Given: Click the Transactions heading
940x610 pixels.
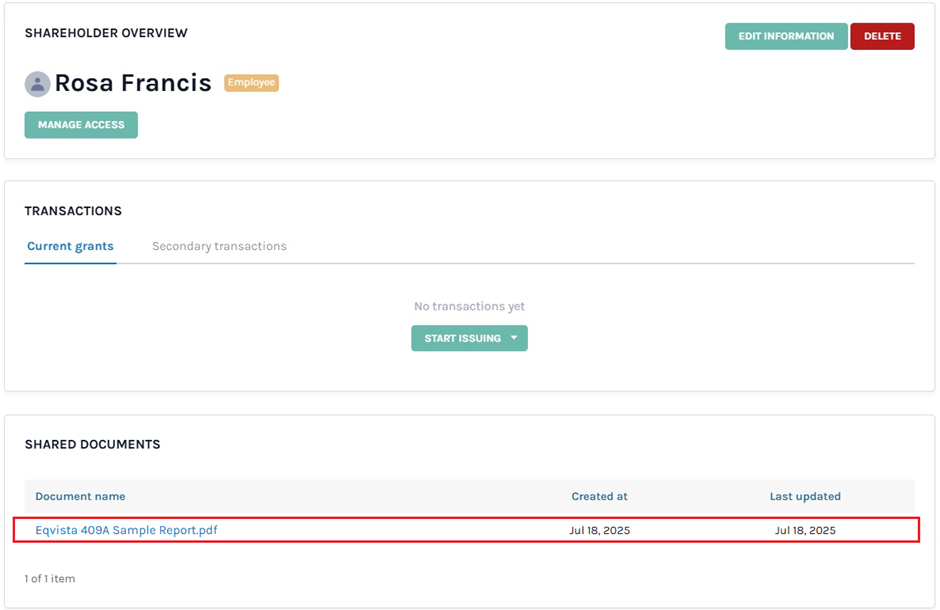Looking at the screenshot, I should [73, 211].
